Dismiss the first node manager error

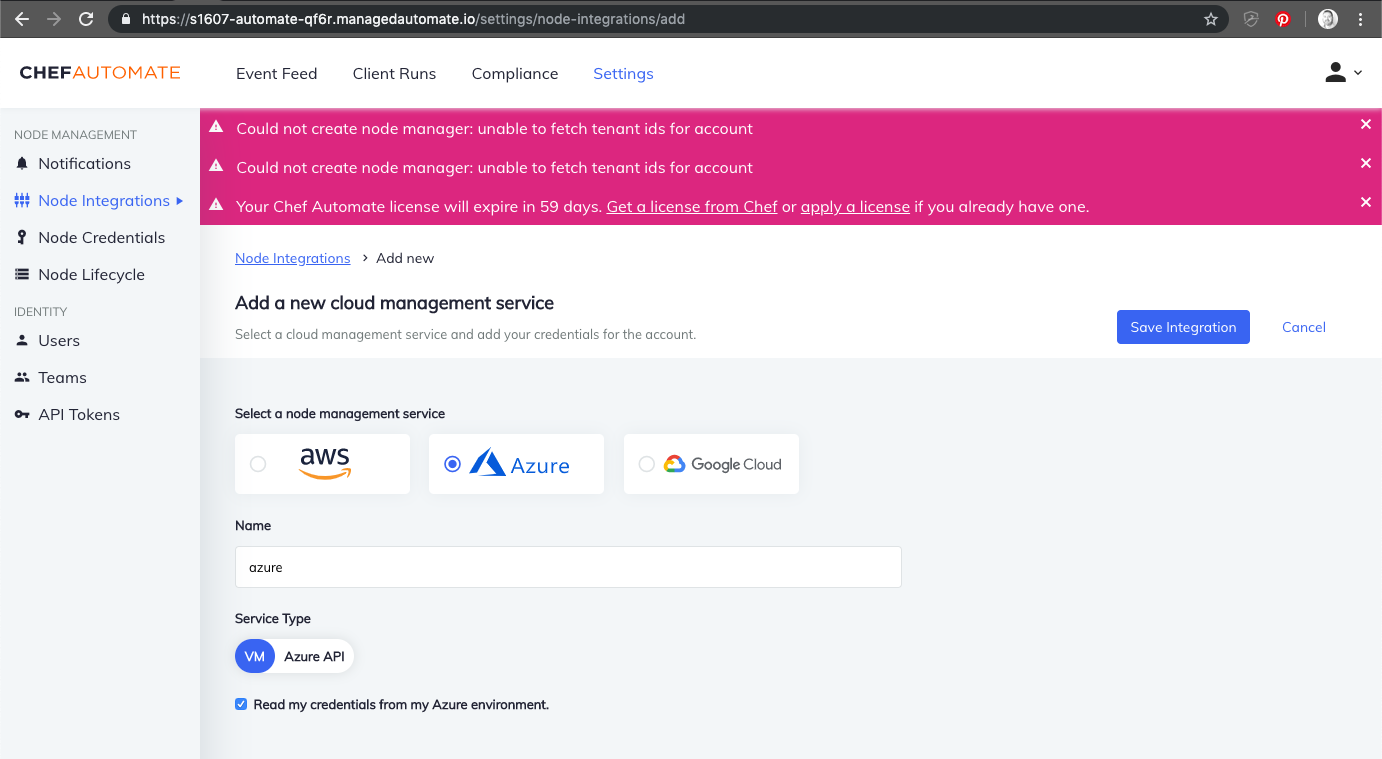(x=1365, y=124)
